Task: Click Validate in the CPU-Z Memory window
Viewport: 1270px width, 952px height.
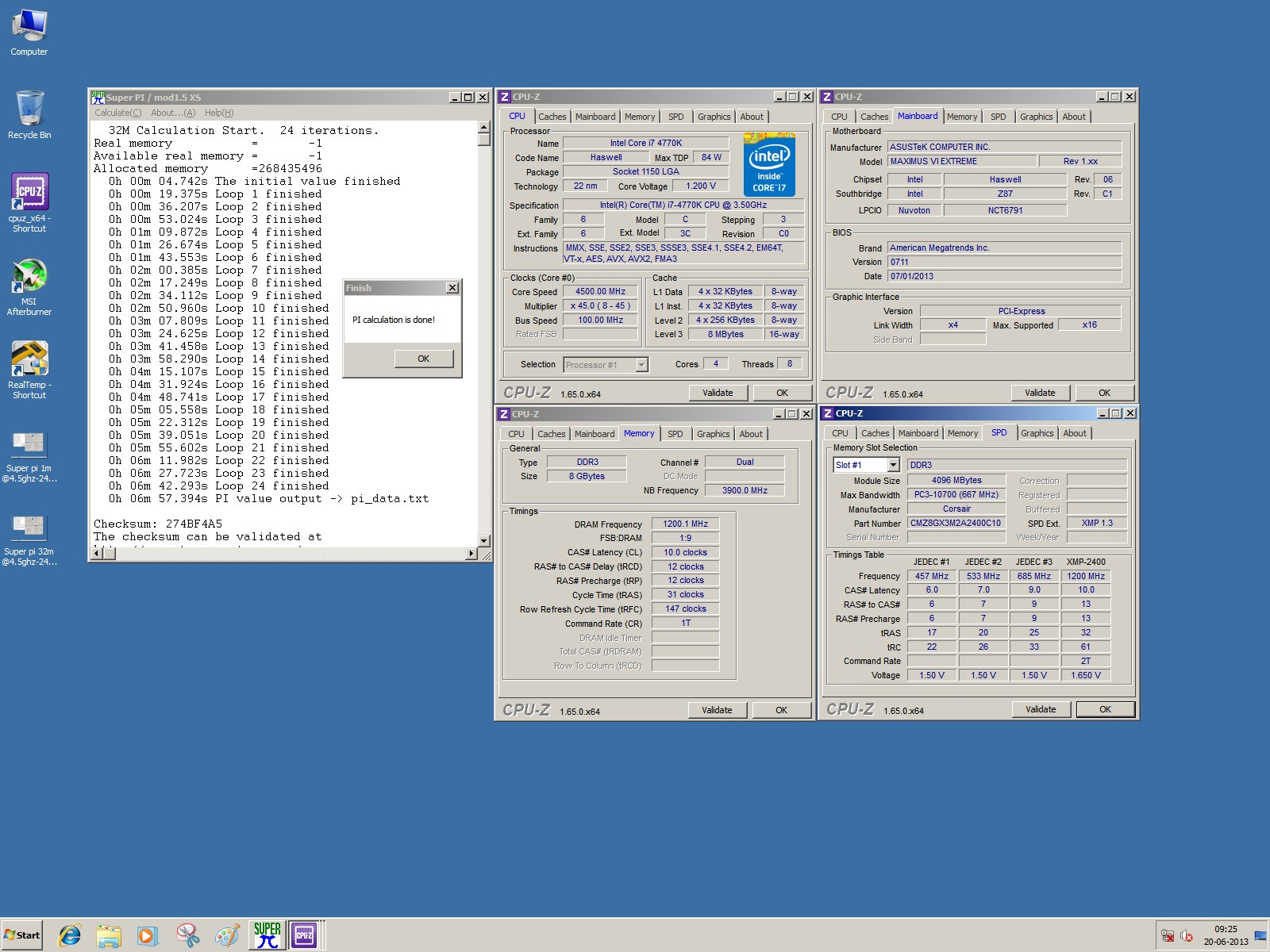Action: click(718, 710)
